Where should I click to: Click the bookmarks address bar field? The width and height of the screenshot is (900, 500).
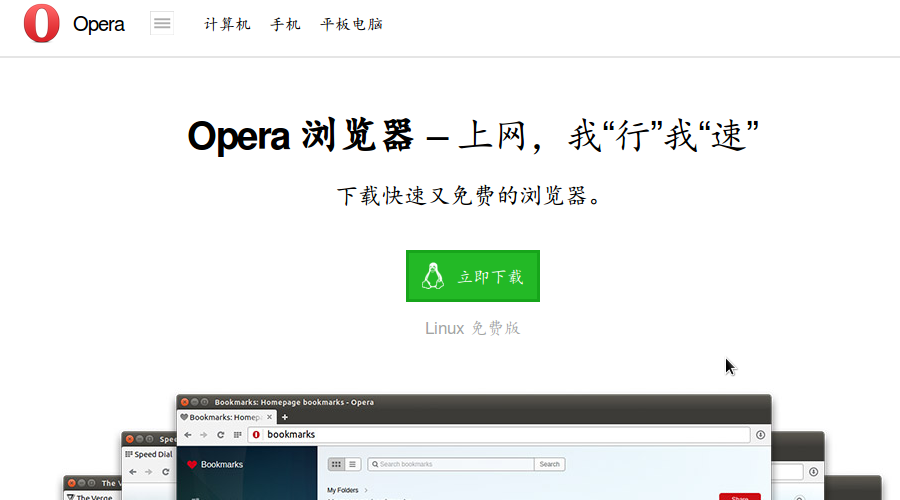pyautogui.click(x=499, y=435)
